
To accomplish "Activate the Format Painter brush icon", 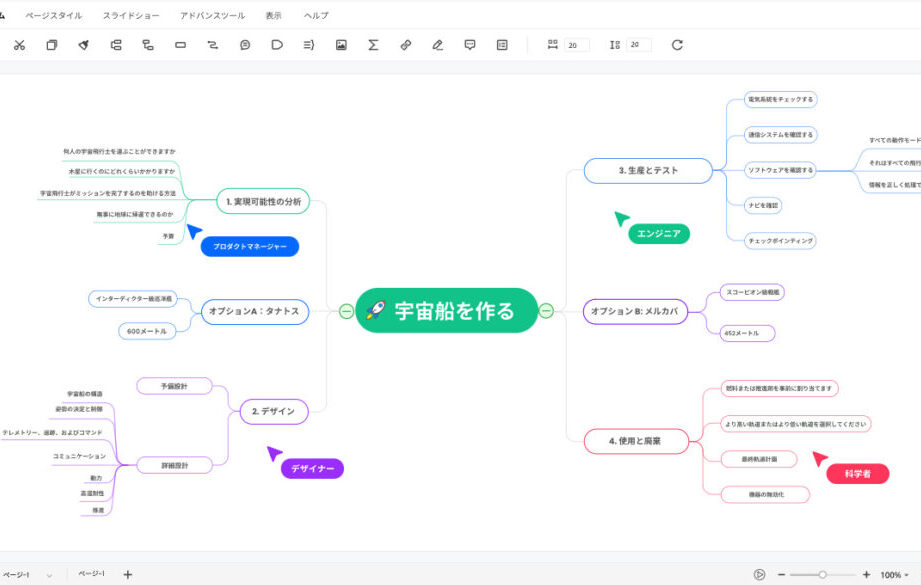I will point(83,45).
